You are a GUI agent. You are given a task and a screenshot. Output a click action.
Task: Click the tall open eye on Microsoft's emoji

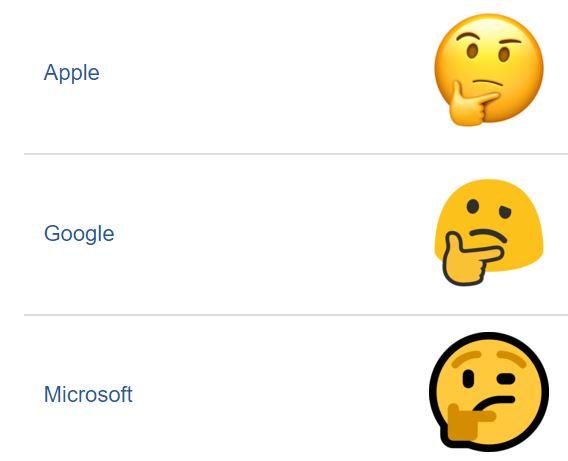468,379
